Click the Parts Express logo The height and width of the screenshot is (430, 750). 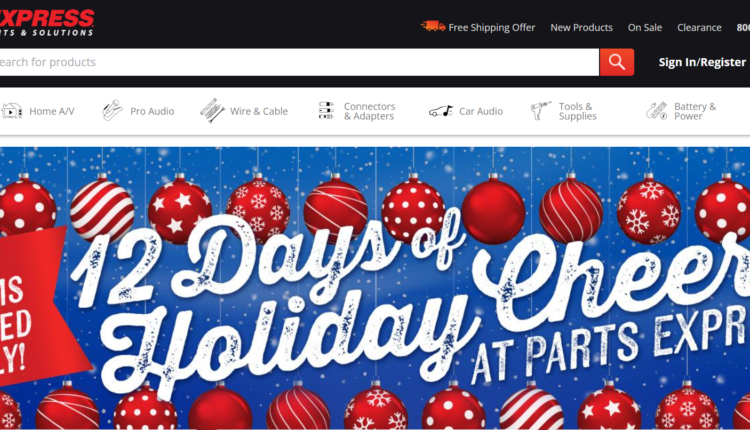[47, 22]
